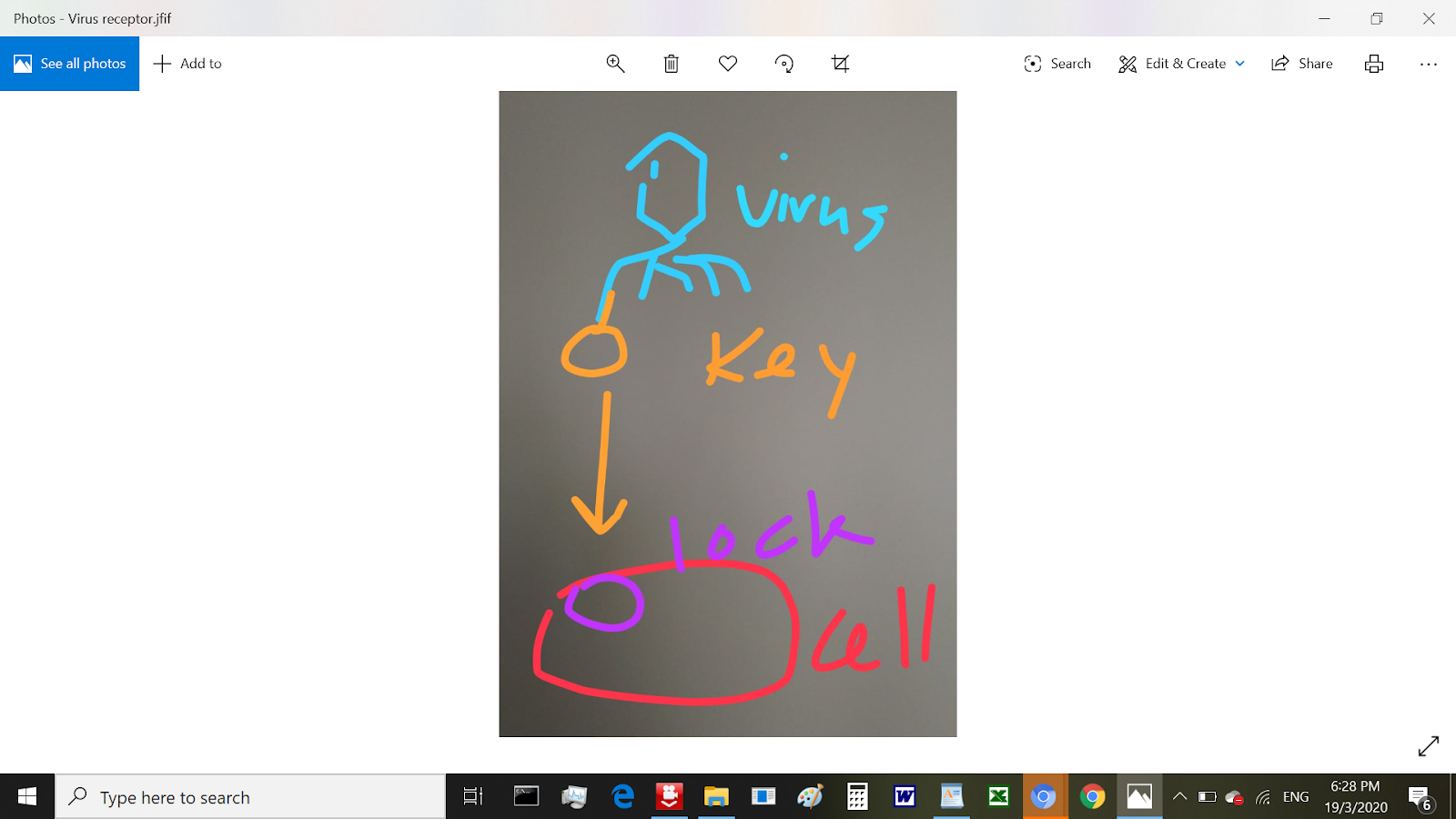This screenshot has height=819, width=1456.
Task: Open File Explorer from taskbar
Action: 717,797
